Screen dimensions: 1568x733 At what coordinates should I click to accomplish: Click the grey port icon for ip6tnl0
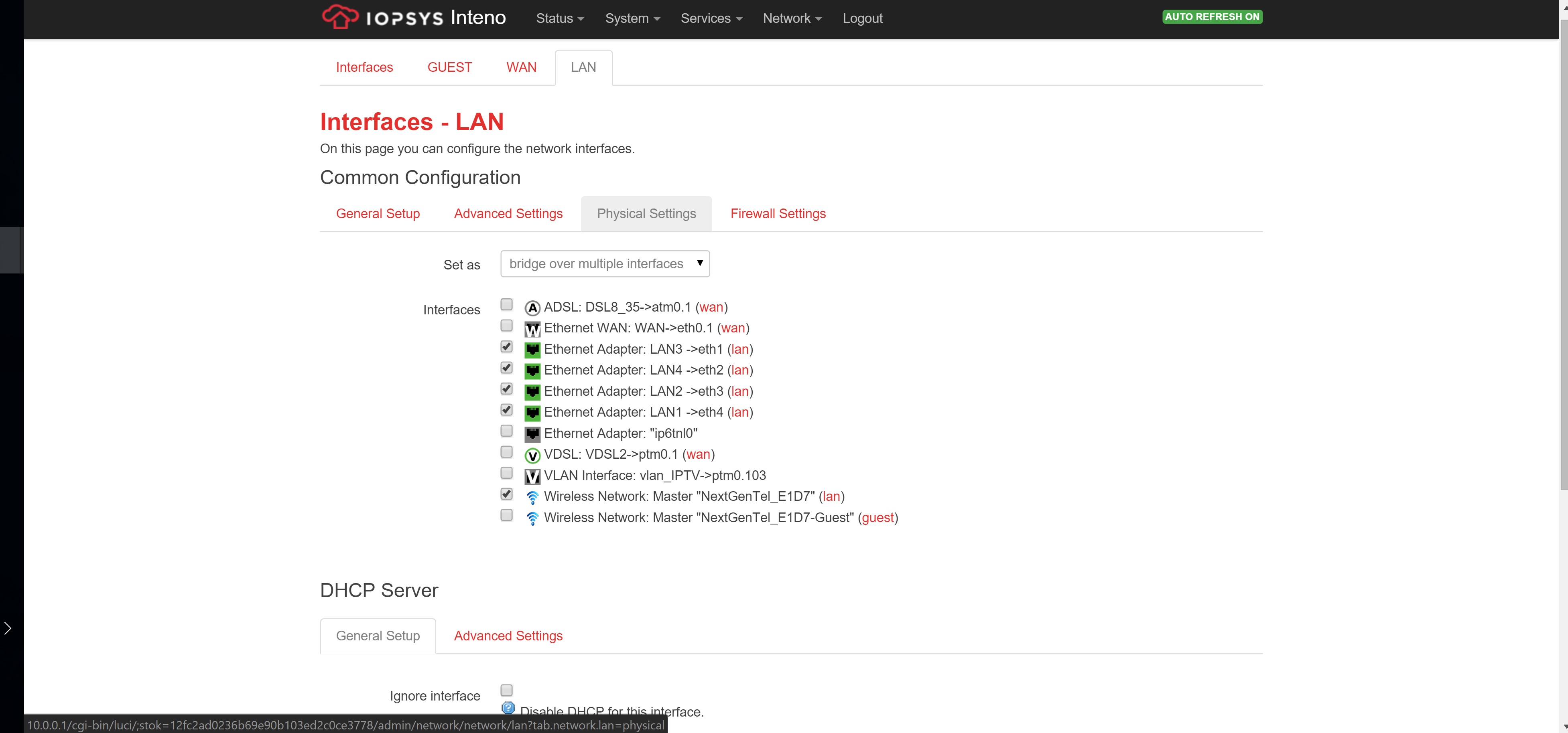tap(532, 434)
